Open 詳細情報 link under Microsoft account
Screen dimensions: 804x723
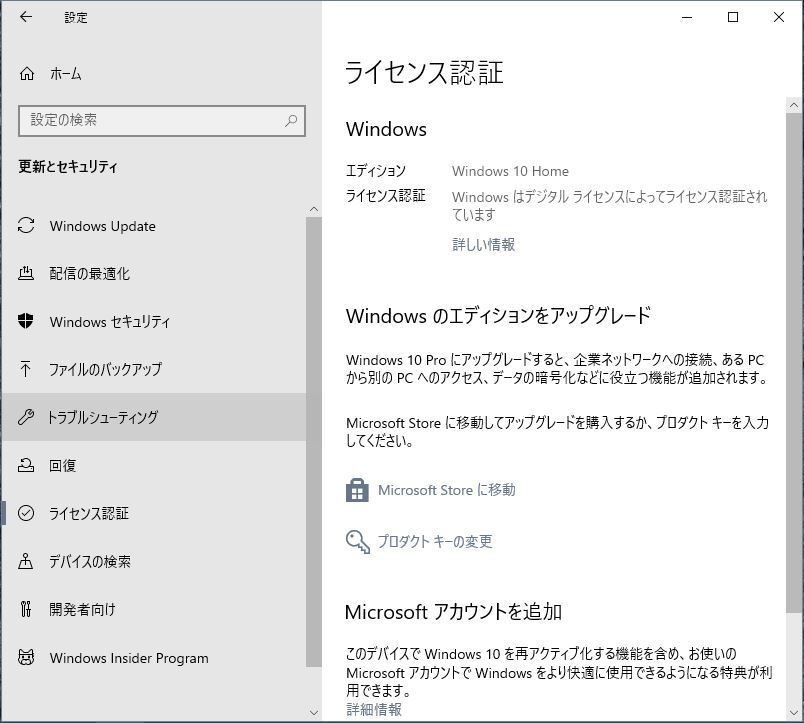[x=374, y=709]
